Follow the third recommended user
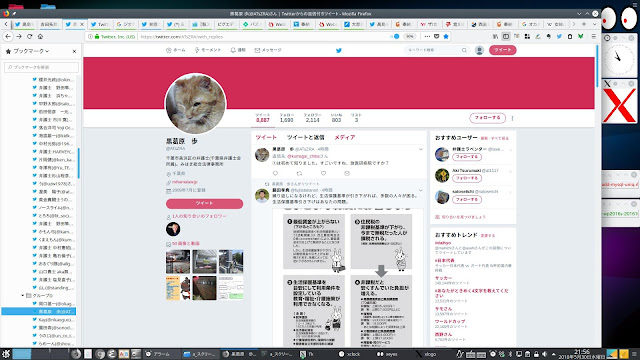Screen dimensions: 640x360 click(467, 199)
